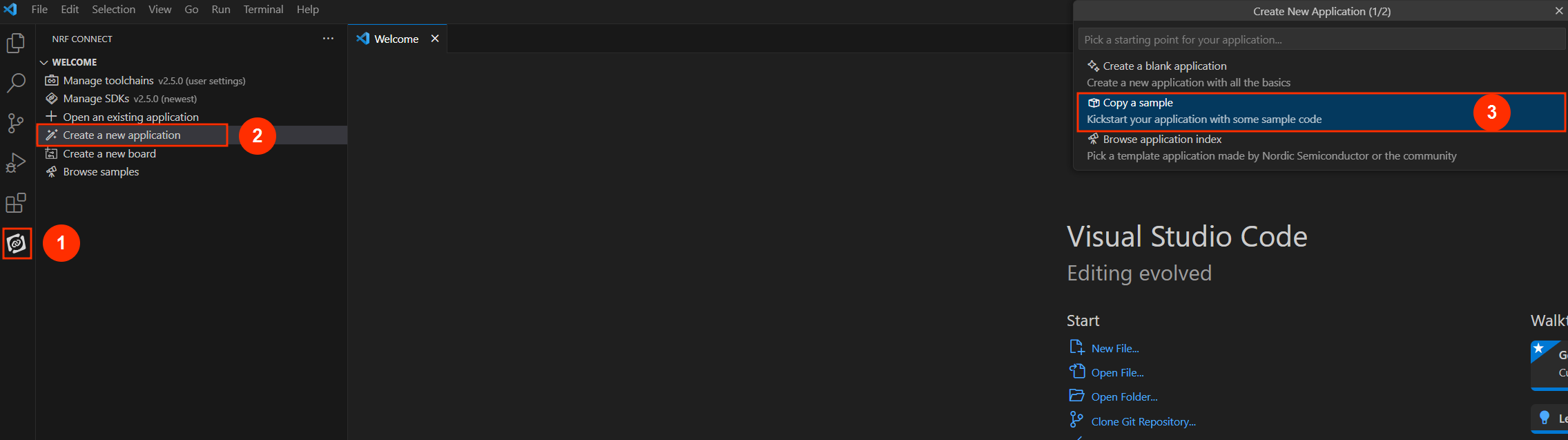Open the Extensions icon in activity bar

point(16,203)
